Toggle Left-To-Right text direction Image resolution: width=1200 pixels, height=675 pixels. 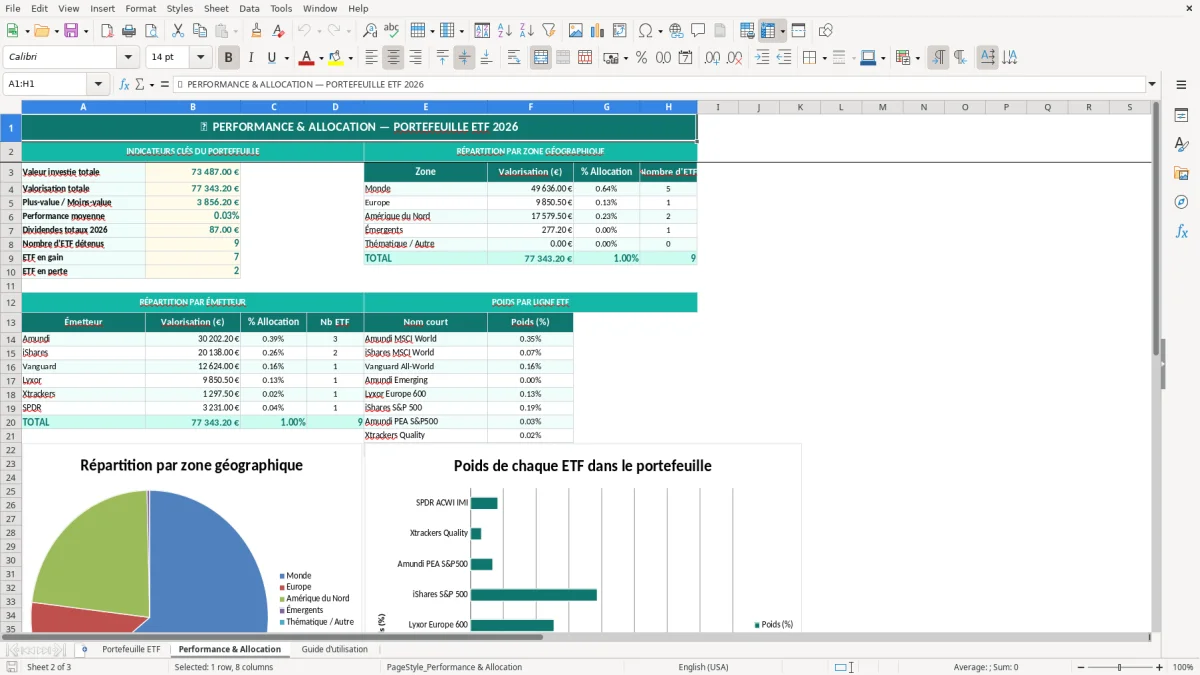[938, 58]
